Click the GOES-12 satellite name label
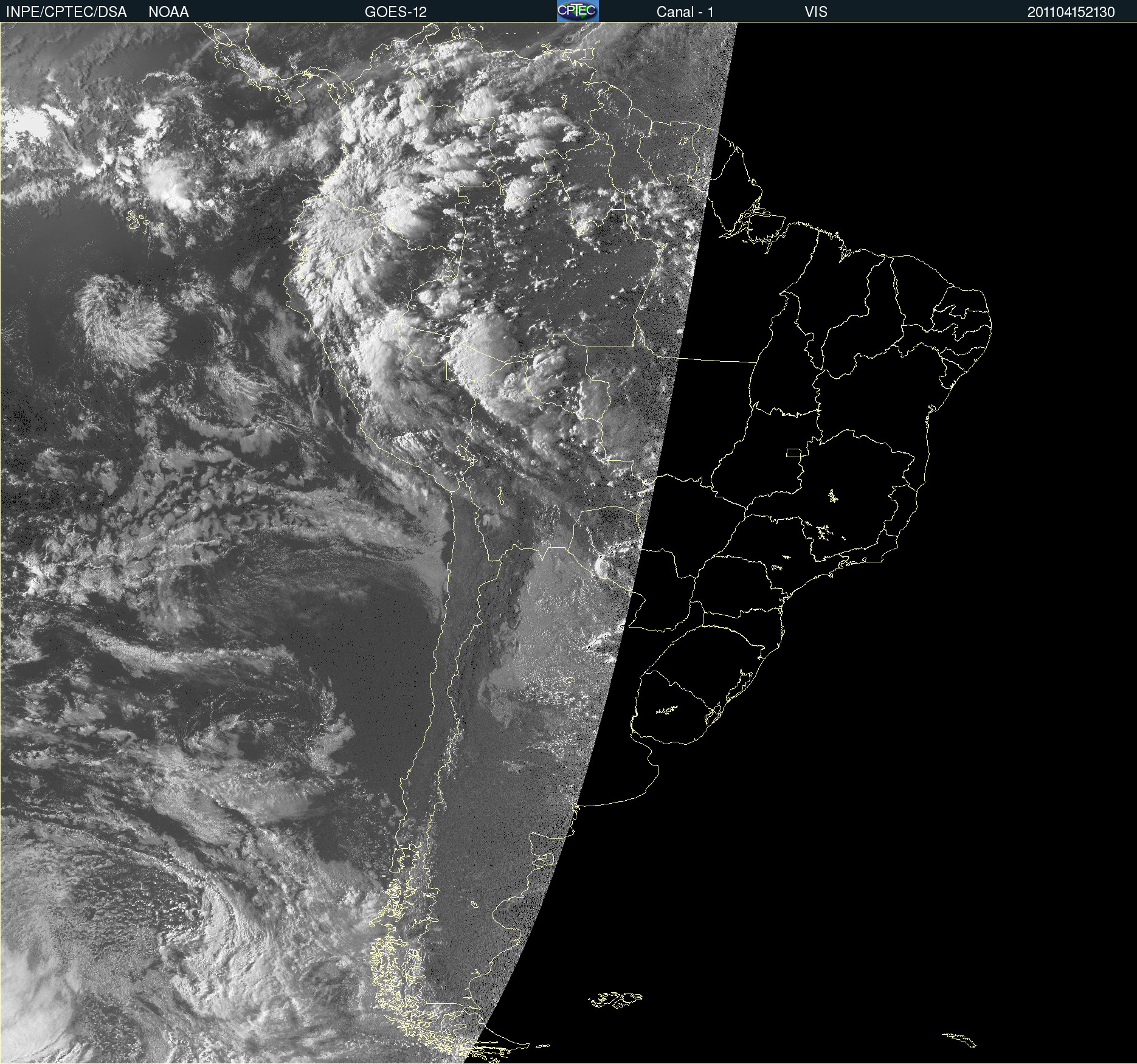The width and height of the screenshot is (1137, 1064). (396, 12)
